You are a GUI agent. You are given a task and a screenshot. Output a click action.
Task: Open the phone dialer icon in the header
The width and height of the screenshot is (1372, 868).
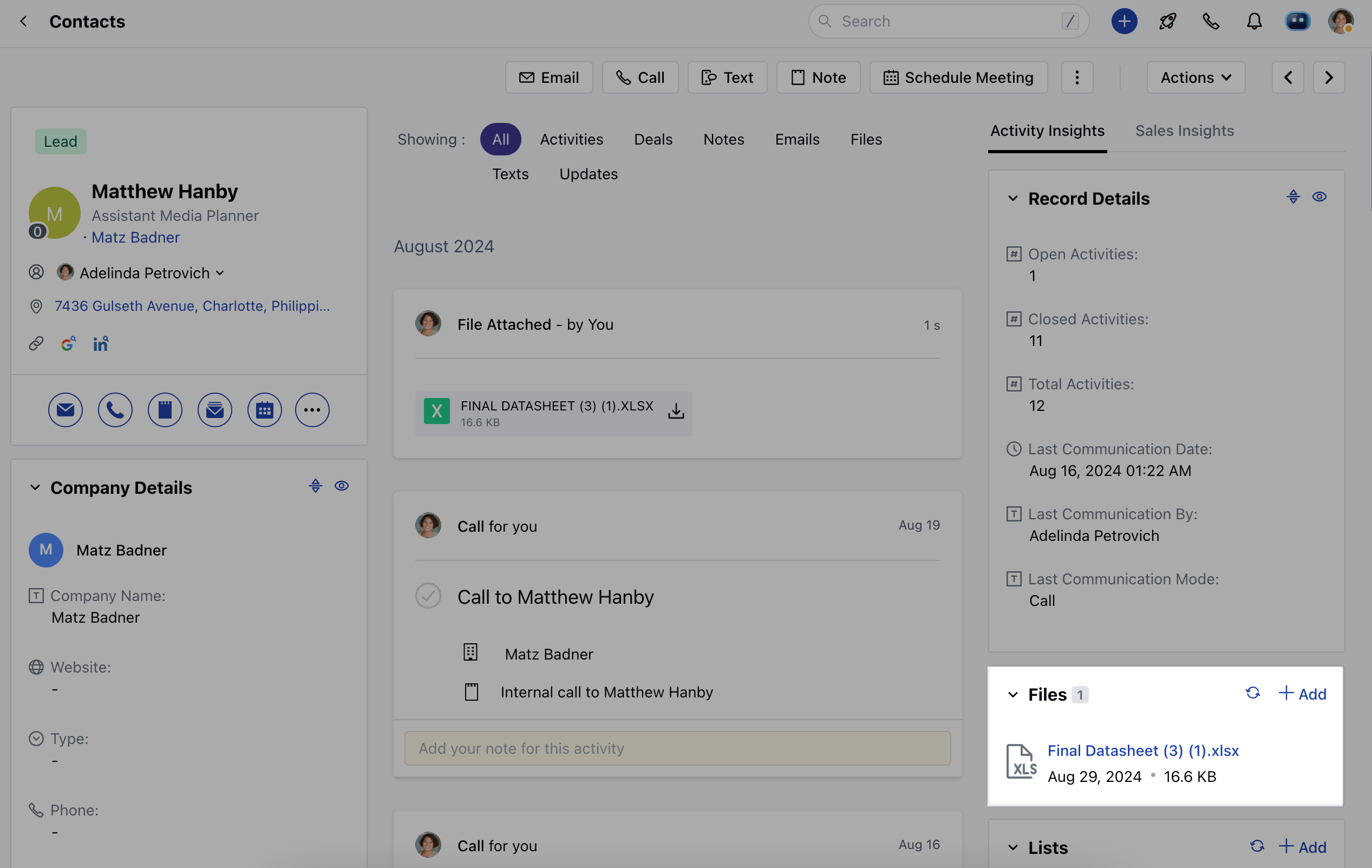tap(1211, 22)
